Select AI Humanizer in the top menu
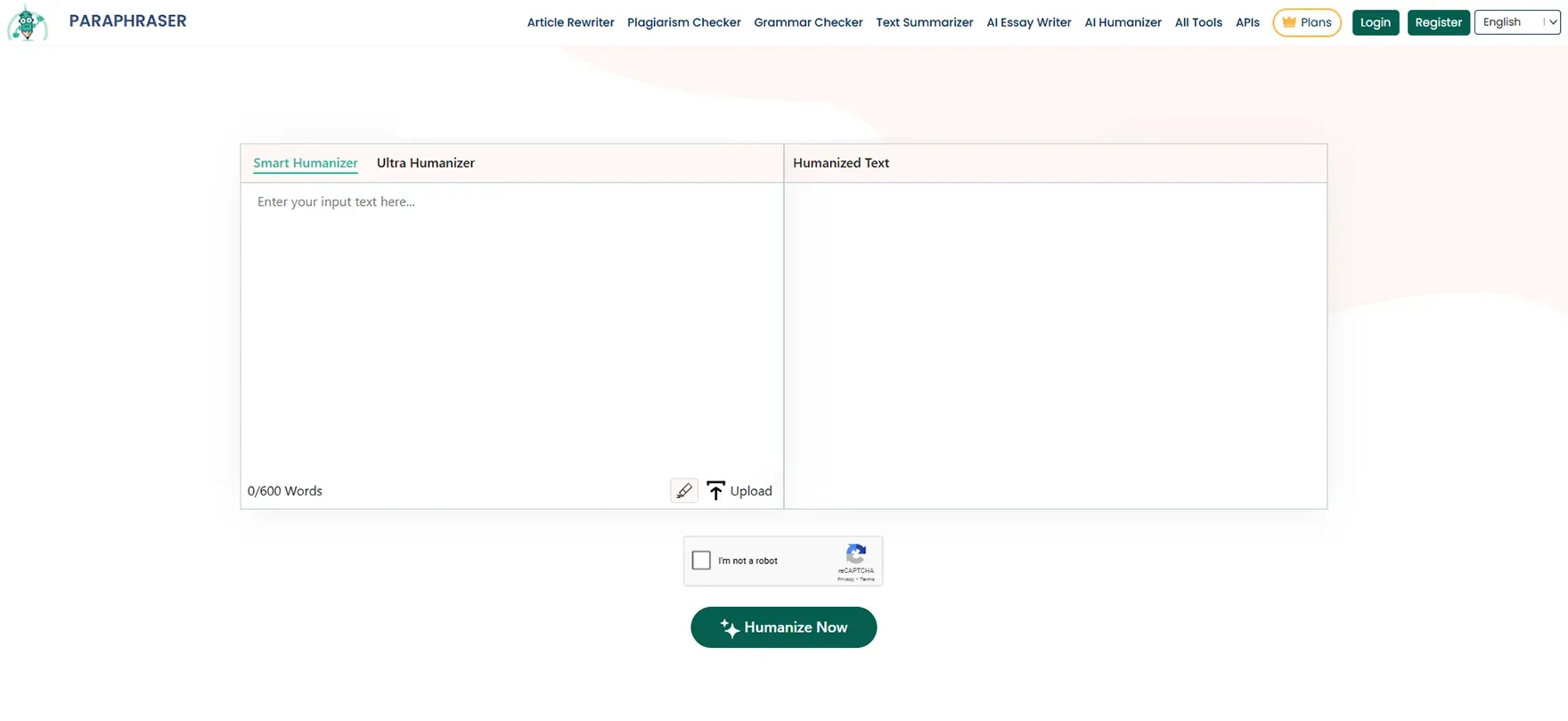Viewport: 1568px width, 721px height. click(x=1123, y=22)
